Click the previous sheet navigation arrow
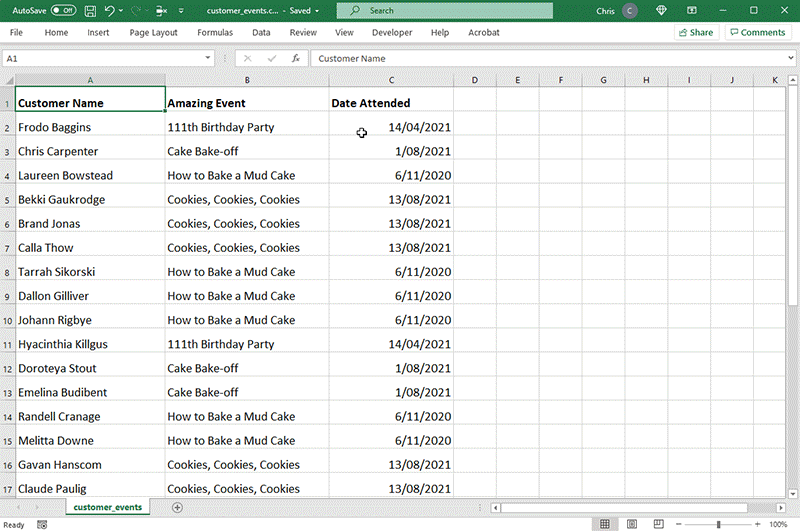This screenshot has width=800, height=531. pos(19,507)
